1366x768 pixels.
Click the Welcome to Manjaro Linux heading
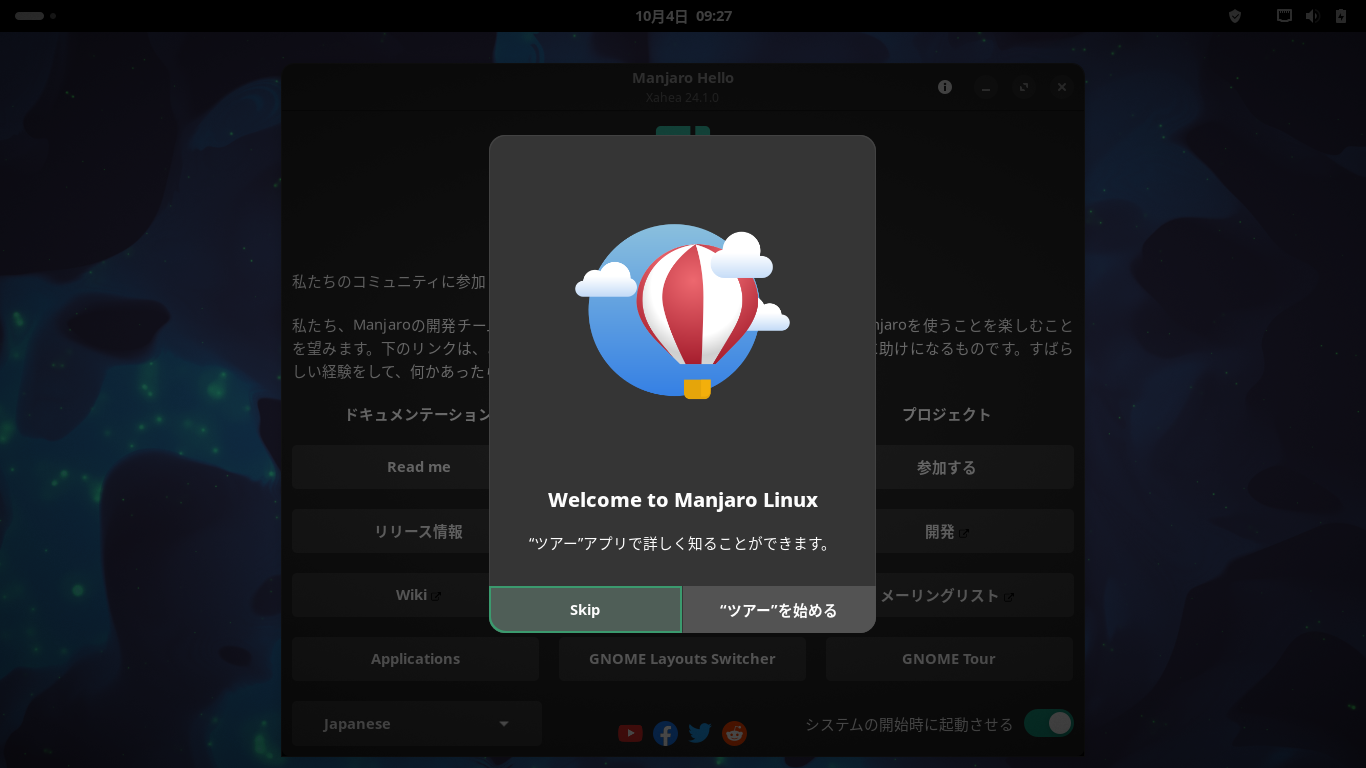coord(683,500)
